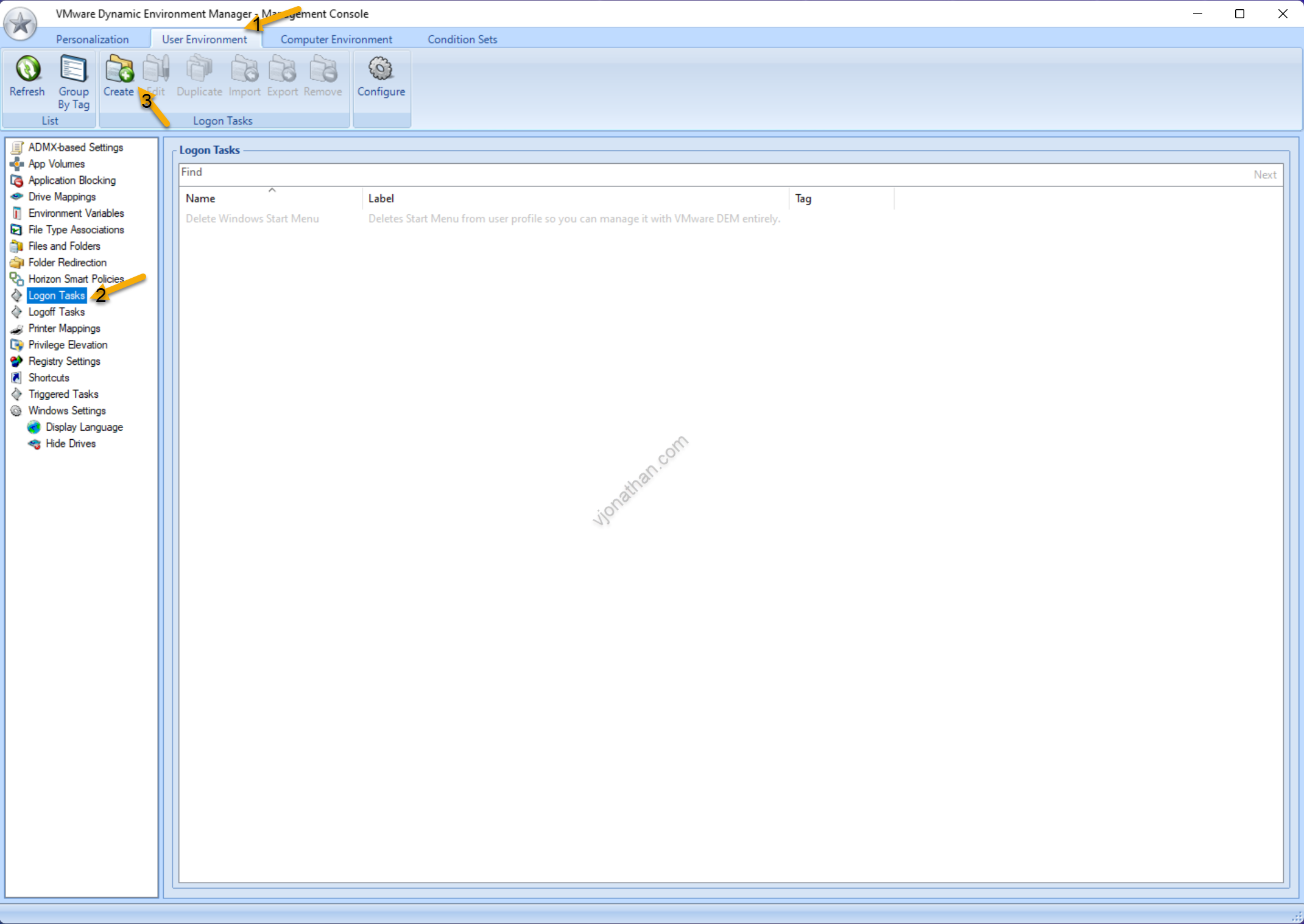Viewport: 1304px width, 924px height.
Task: Sort list by Name column header
Action: 271,199
